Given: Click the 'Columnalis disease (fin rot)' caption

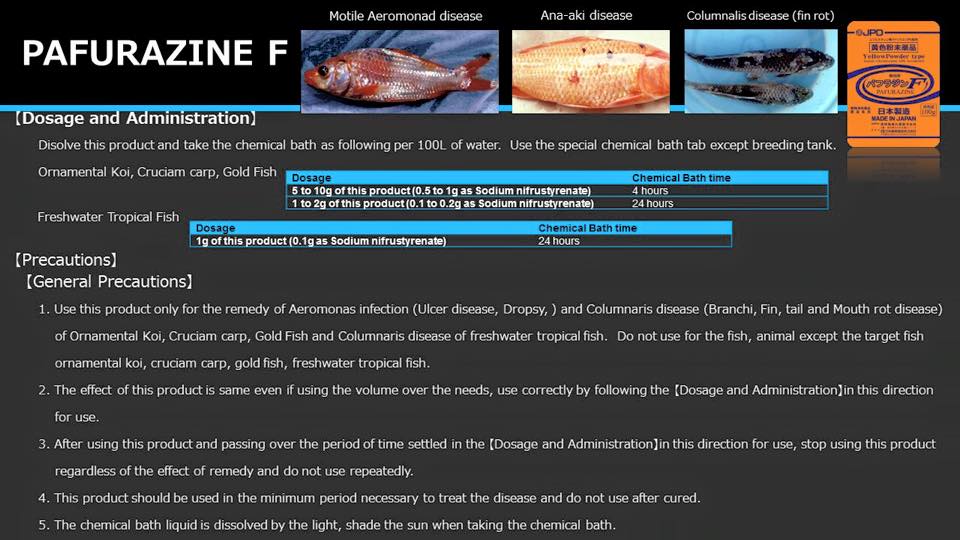Looking at the screenshot, I should pyautogui.click(x=760, y=16).
